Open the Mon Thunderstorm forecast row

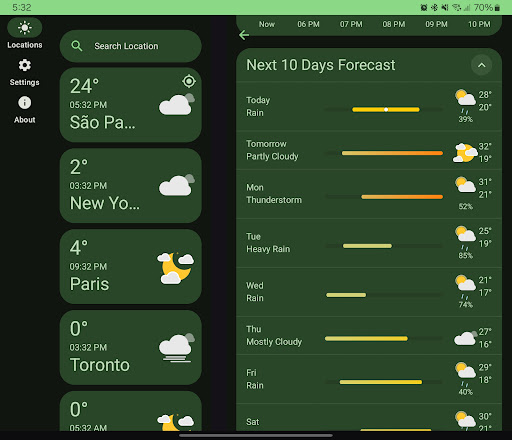click(x=369, y=194)
